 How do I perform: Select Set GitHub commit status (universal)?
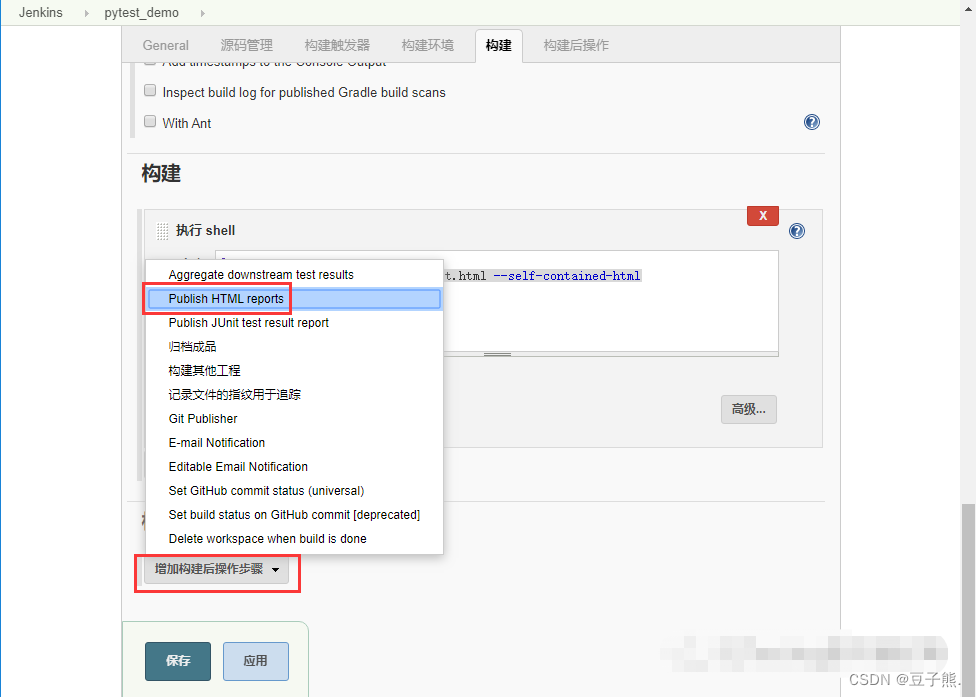[294, 491]
